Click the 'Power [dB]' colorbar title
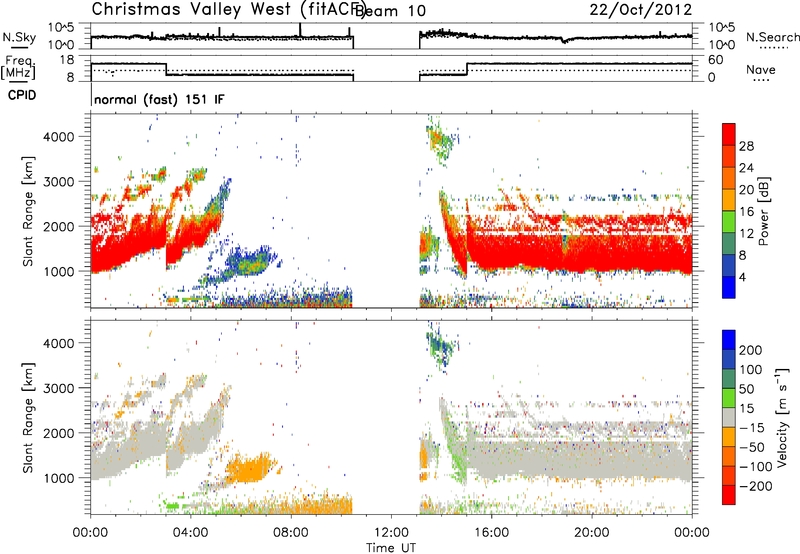 point(763,211)
